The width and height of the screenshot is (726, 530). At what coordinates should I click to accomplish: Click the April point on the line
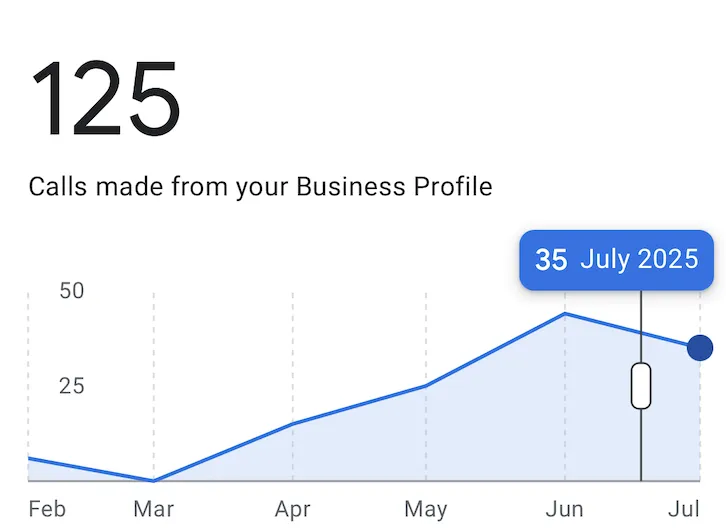point(293,423)
